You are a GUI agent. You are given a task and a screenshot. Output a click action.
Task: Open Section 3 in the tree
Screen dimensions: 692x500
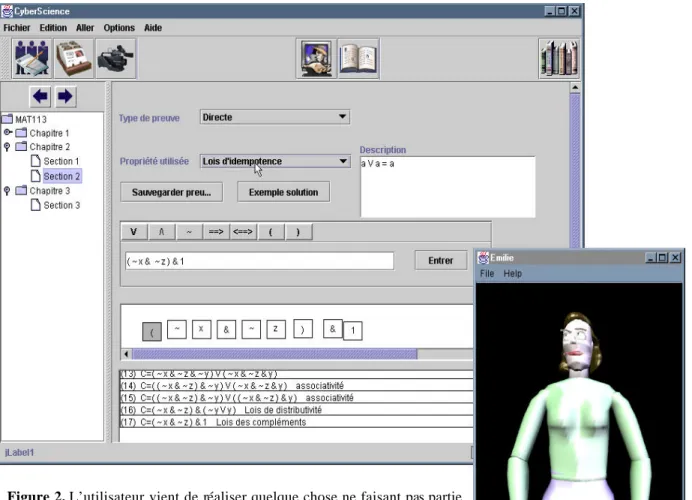pos(56,205)
